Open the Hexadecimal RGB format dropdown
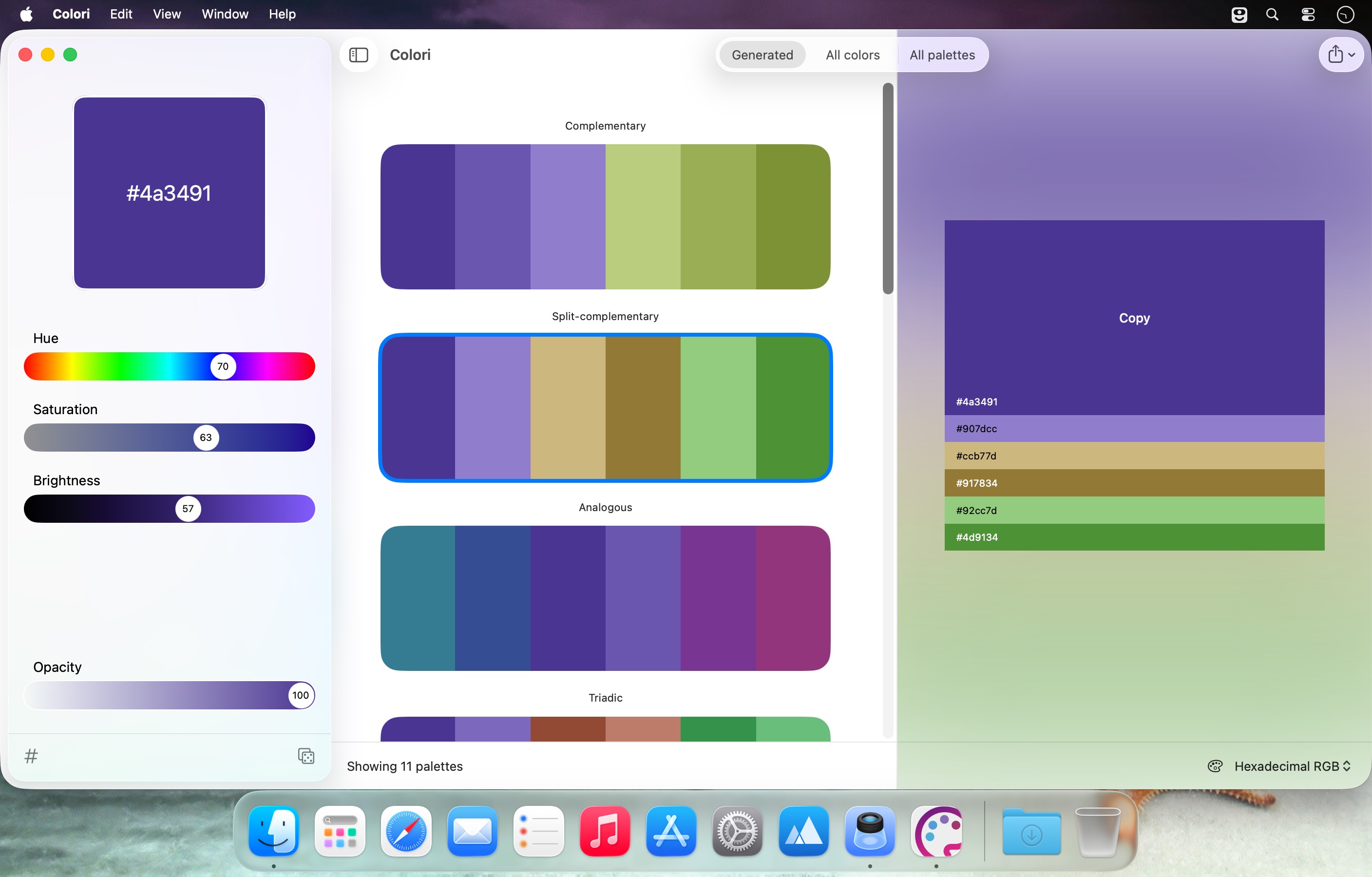This screenshot has height=877, width=1372. 1292,766
